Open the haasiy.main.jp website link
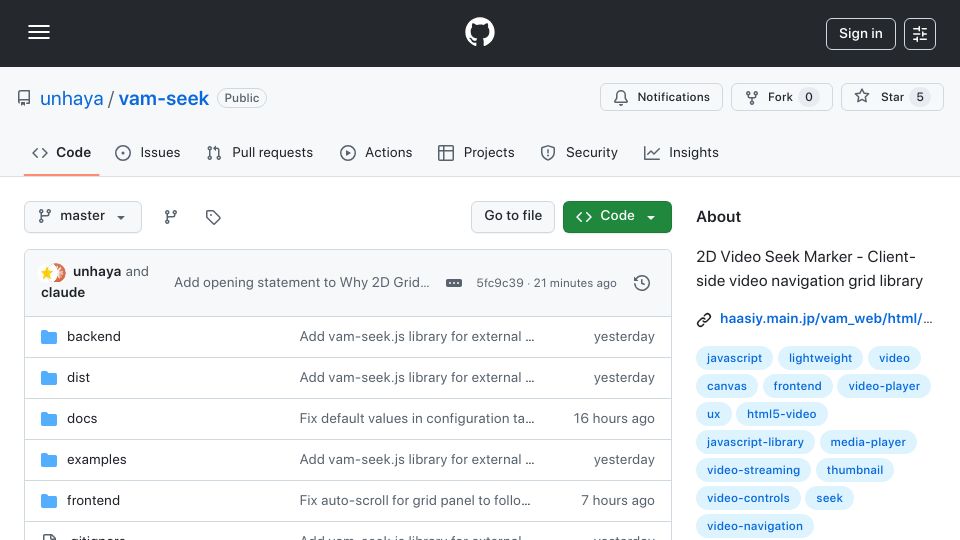960x540 pixels. tap(826, 318)
